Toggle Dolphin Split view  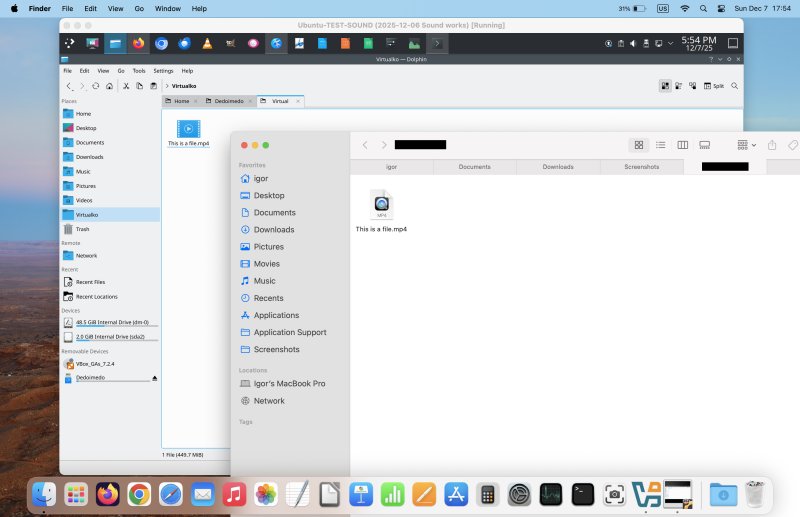click(714, 86)
